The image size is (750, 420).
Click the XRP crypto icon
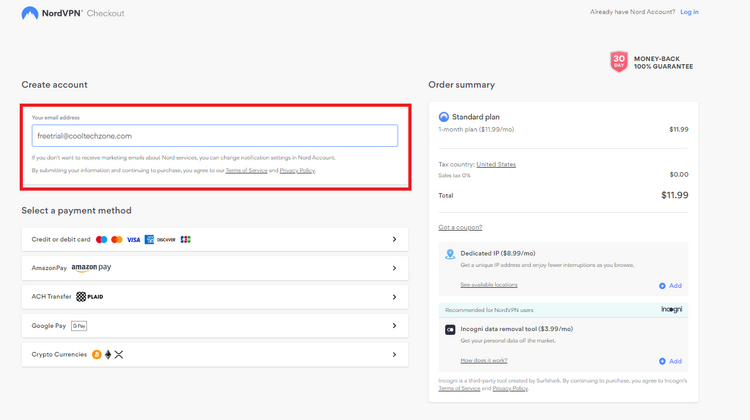119,354
